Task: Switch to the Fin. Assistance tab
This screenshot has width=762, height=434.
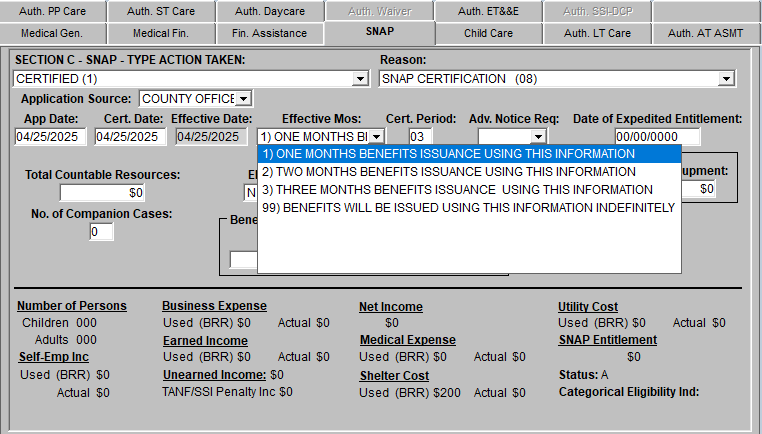Action: tap(270, 34)
